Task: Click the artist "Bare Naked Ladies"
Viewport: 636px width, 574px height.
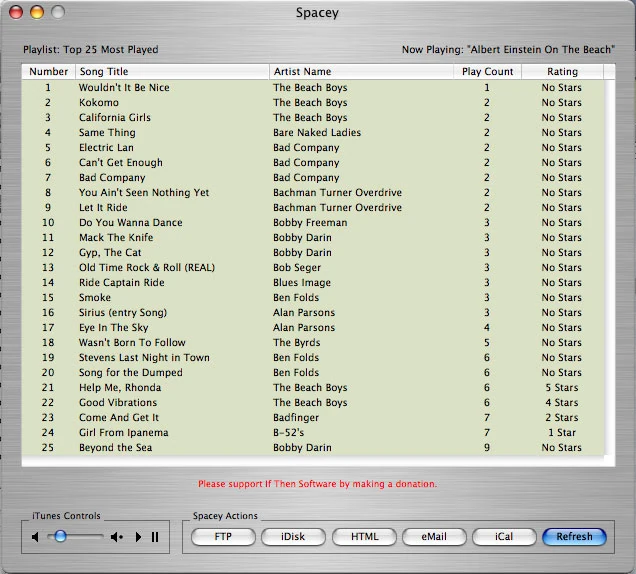Action: pyautogui.click(x=317, y=133)
